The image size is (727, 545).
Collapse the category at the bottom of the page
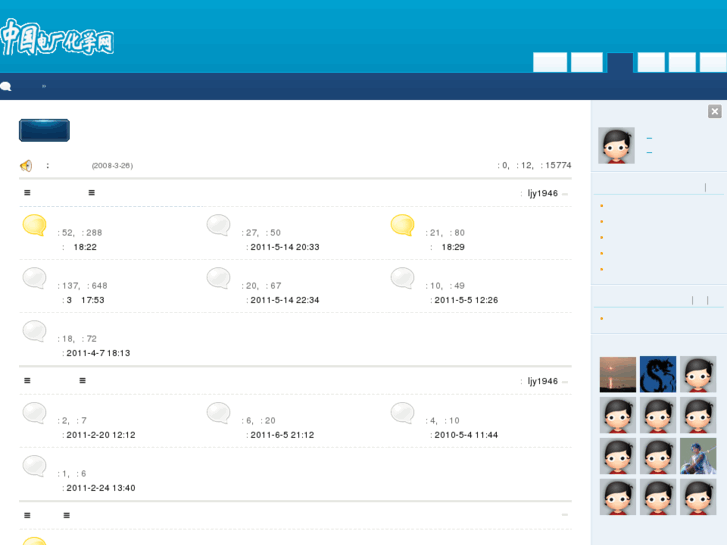click(x=565, y=515)
